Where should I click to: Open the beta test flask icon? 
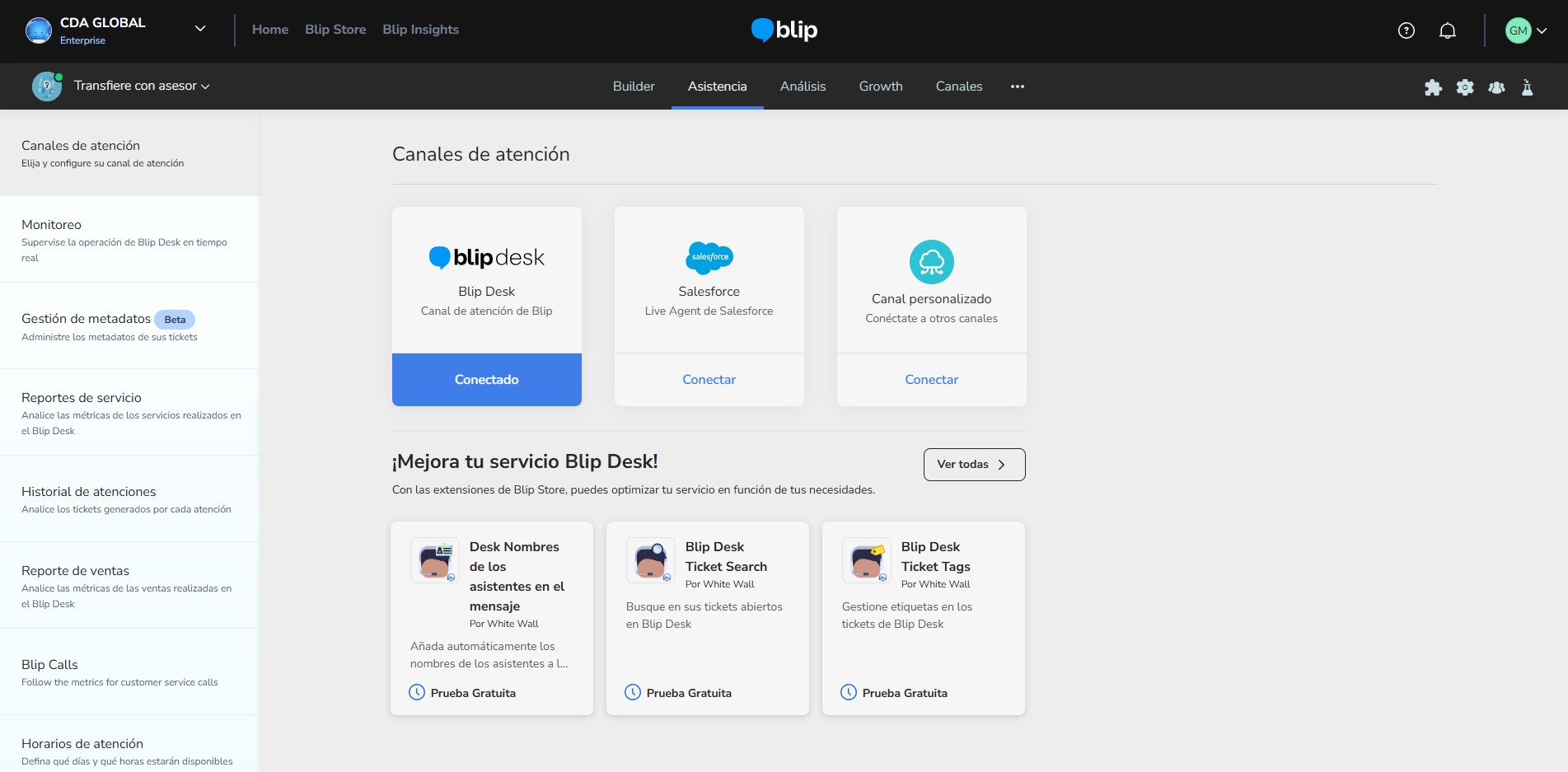(x=1527, y=87)
